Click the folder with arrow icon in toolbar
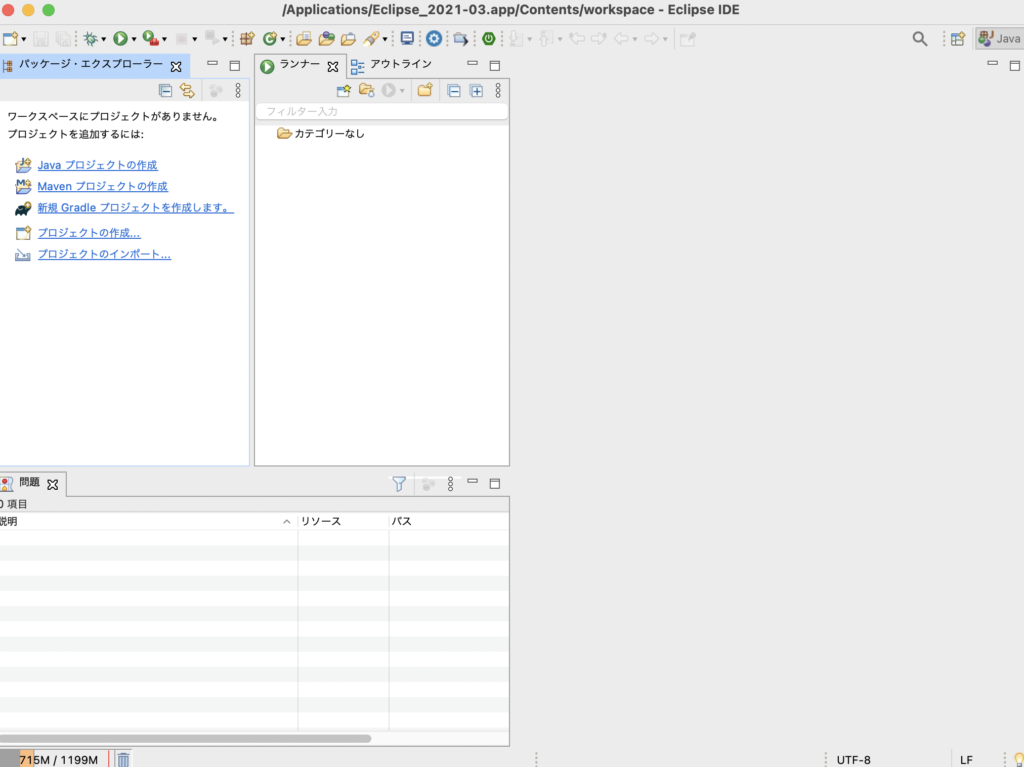This screenshot has height=767, width=1024. pos(460,39)
